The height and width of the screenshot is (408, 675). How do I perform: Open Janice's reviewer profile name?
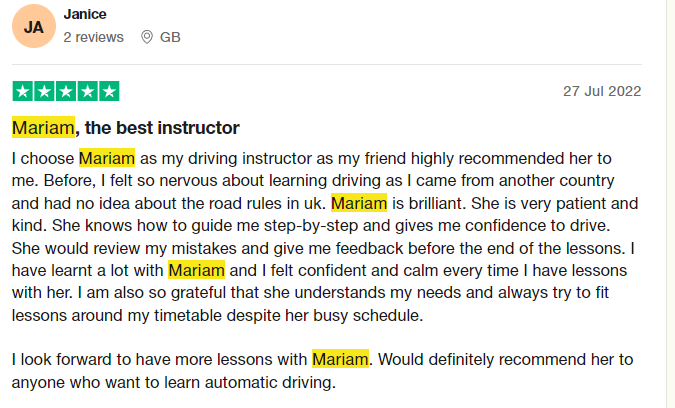pyautogui.click(x=85, y=14)
